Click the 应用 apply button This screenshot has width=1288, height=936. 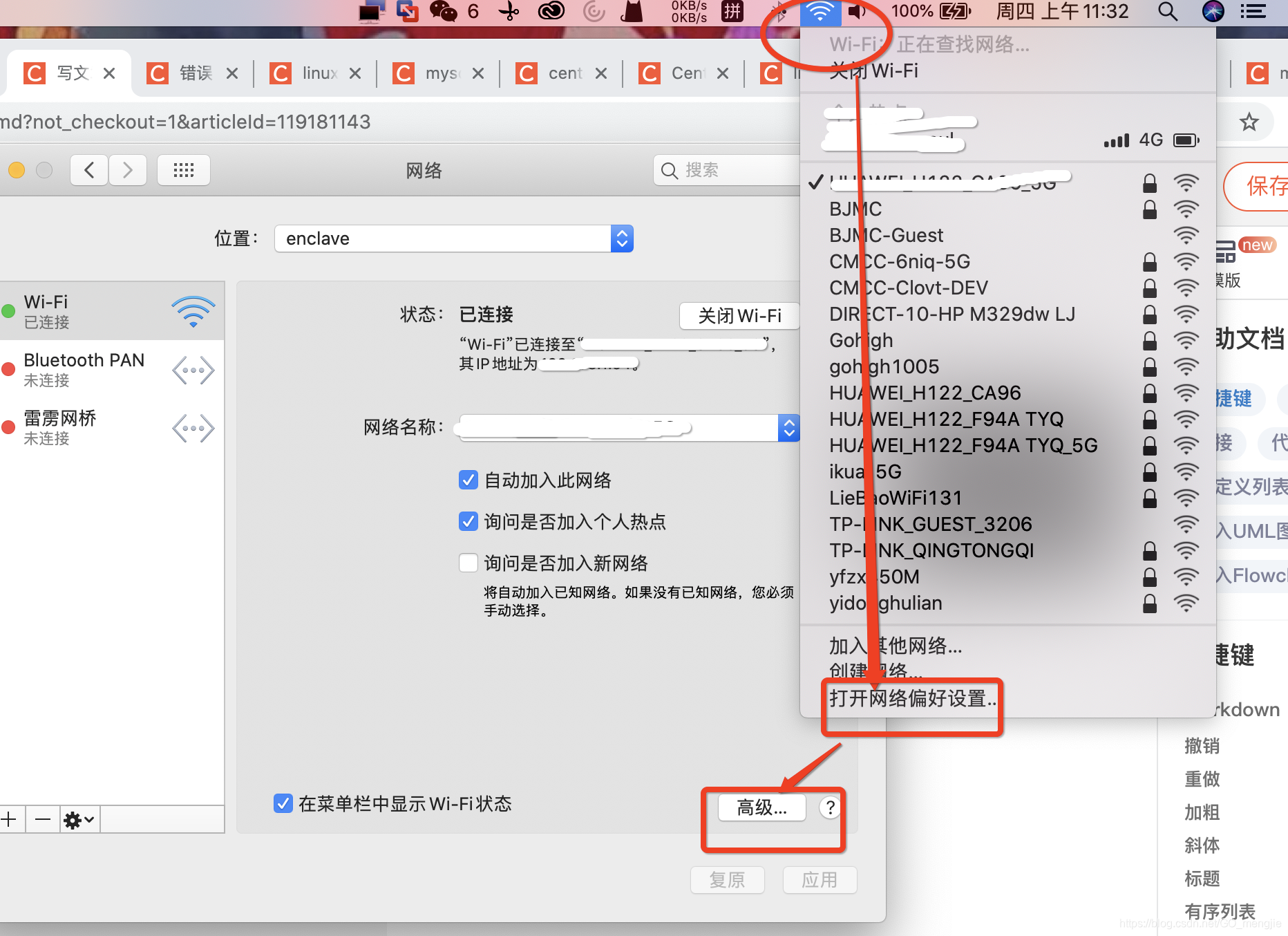coord(820,880)
